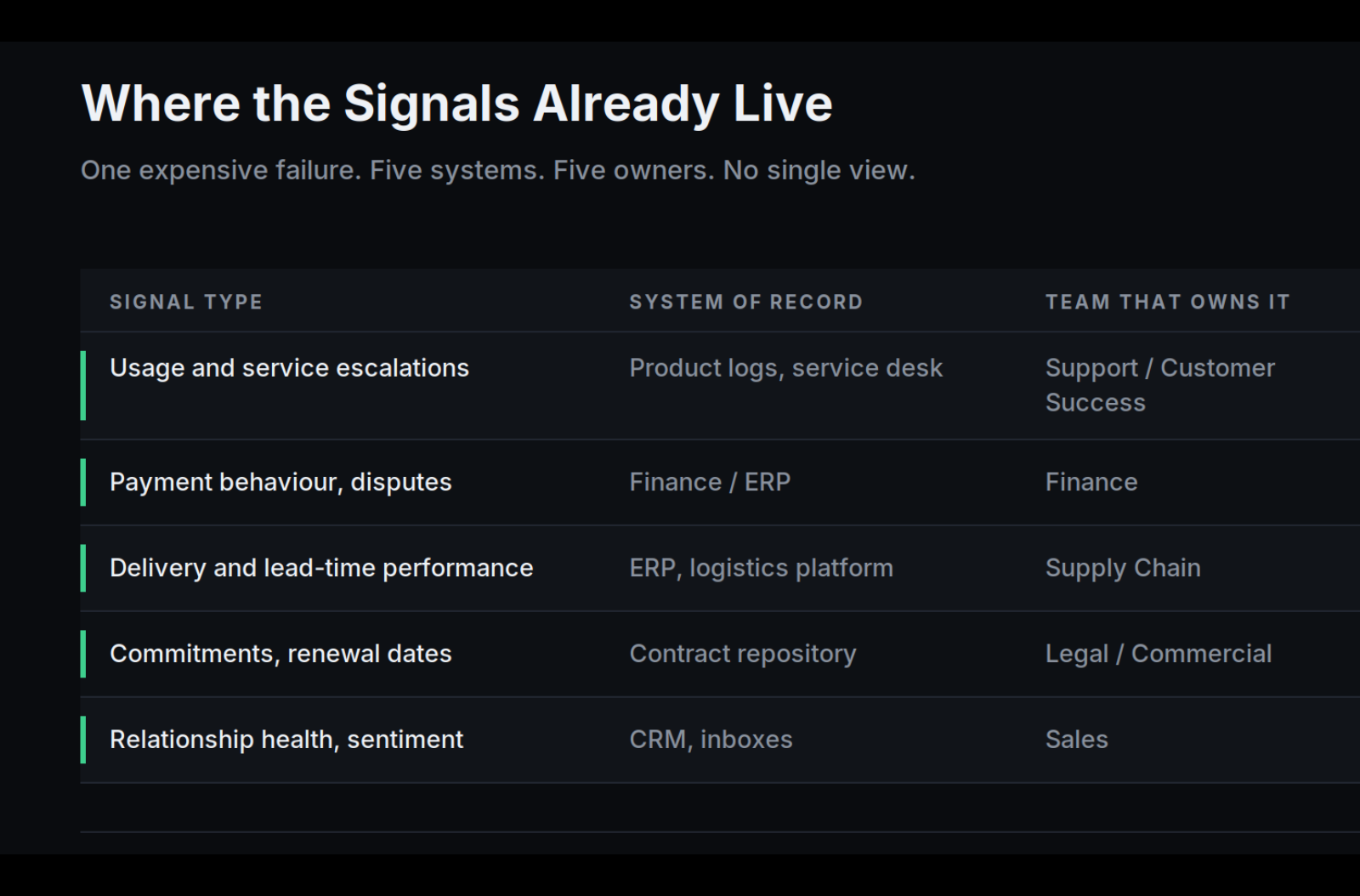Click 'Sales' in the team column
The width and height of the screenshot is (1360, 896).
point(1077,740)
